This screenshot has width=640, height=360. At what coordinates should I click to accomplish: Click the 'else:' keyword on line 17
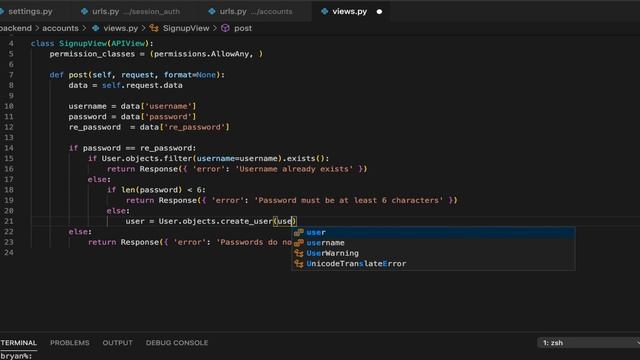[99, 179]
